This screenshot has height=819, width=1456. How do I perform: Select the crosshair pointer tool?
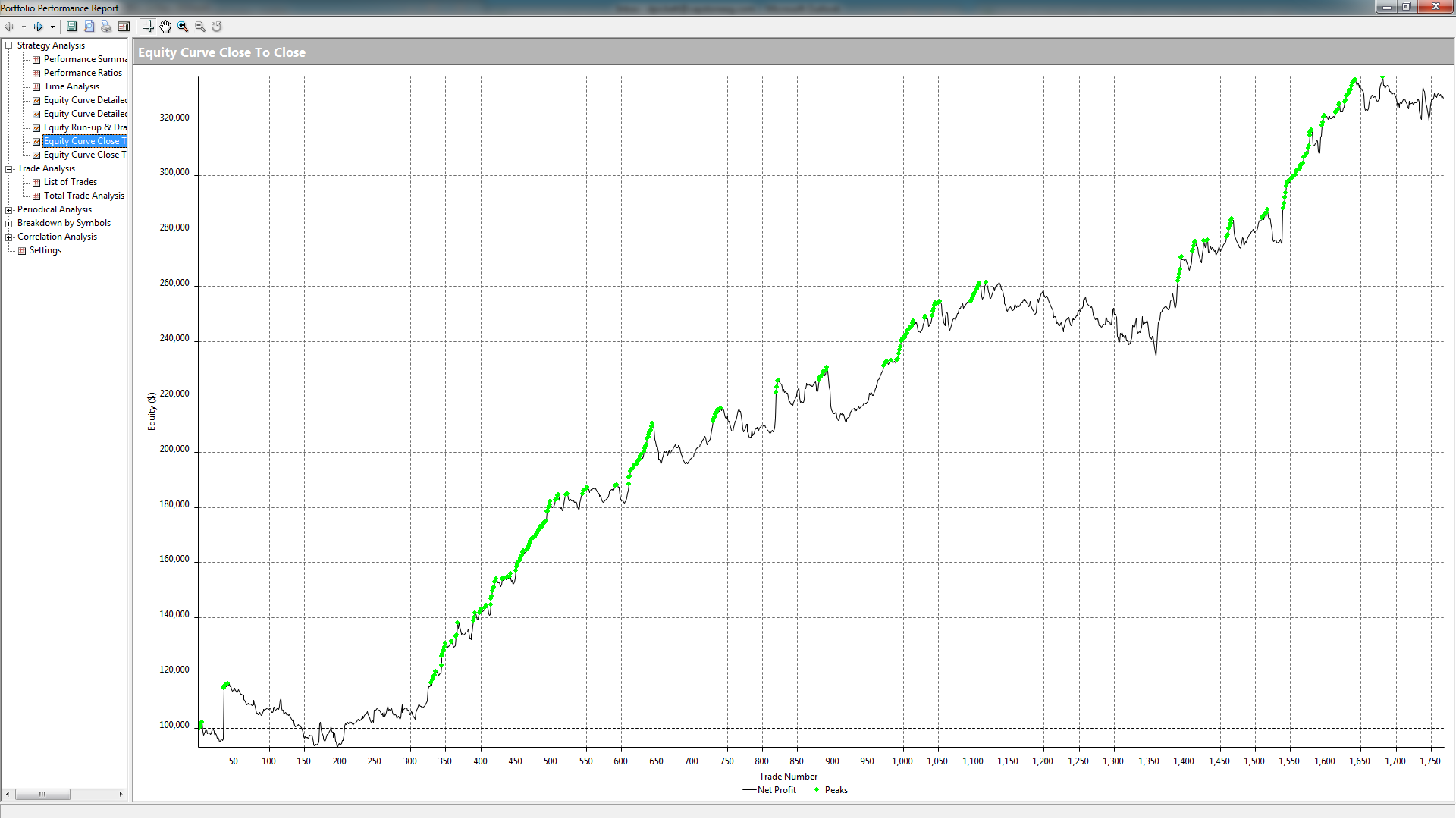click(x=149, y=27)
